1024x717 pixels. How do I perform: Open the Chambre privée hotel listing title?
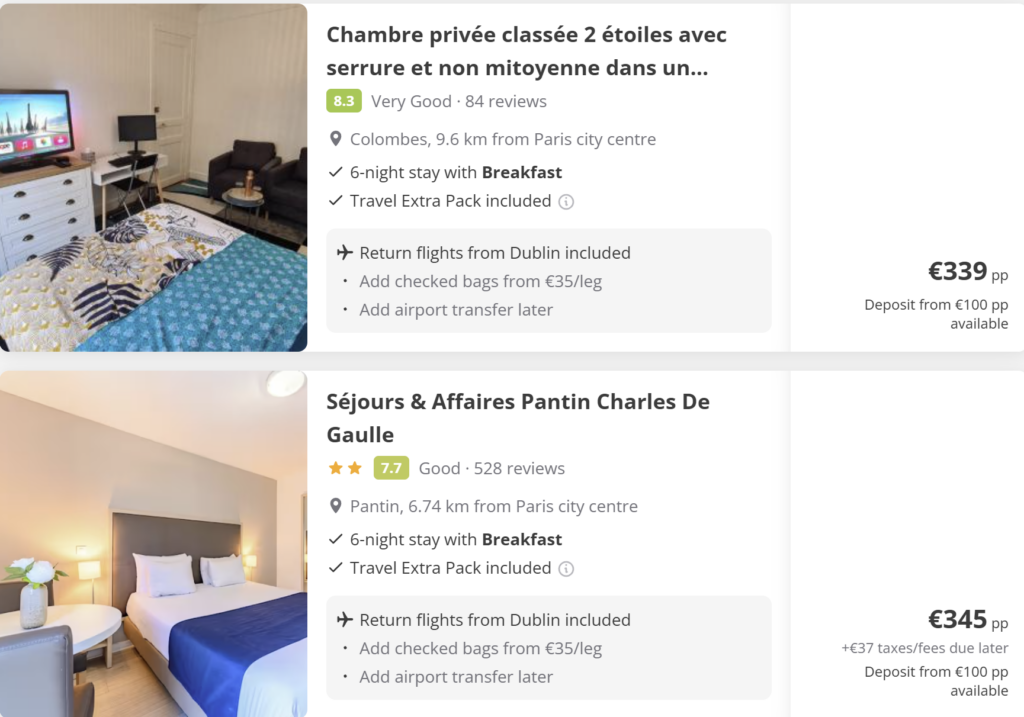pyautogui.click(x=527, y=50)
